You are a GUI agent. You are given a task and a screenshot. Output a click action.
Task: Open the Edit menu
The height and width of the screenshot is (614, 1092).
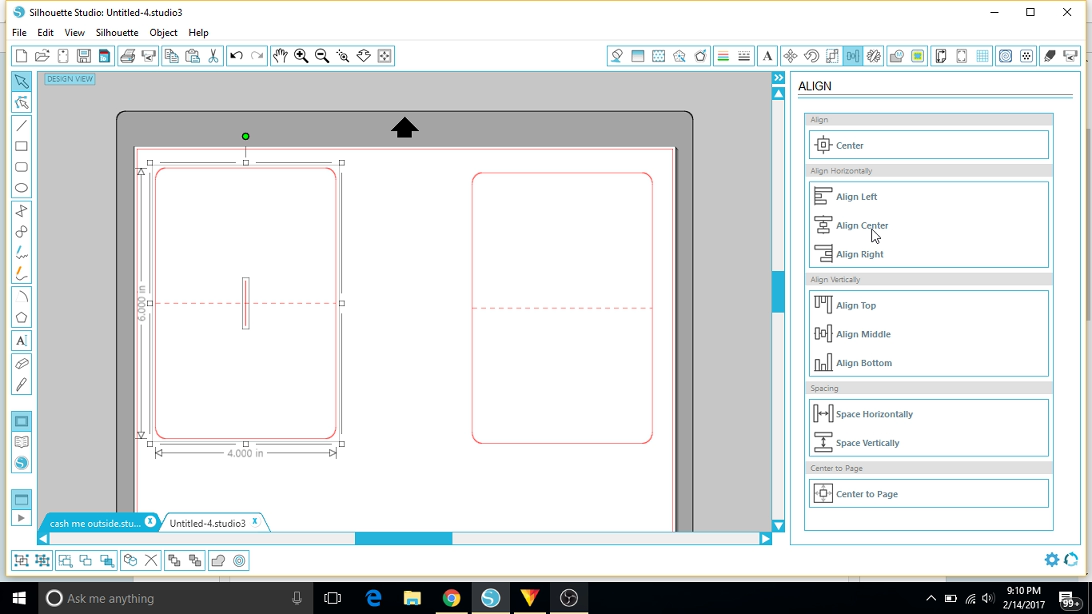click(45, 33)
